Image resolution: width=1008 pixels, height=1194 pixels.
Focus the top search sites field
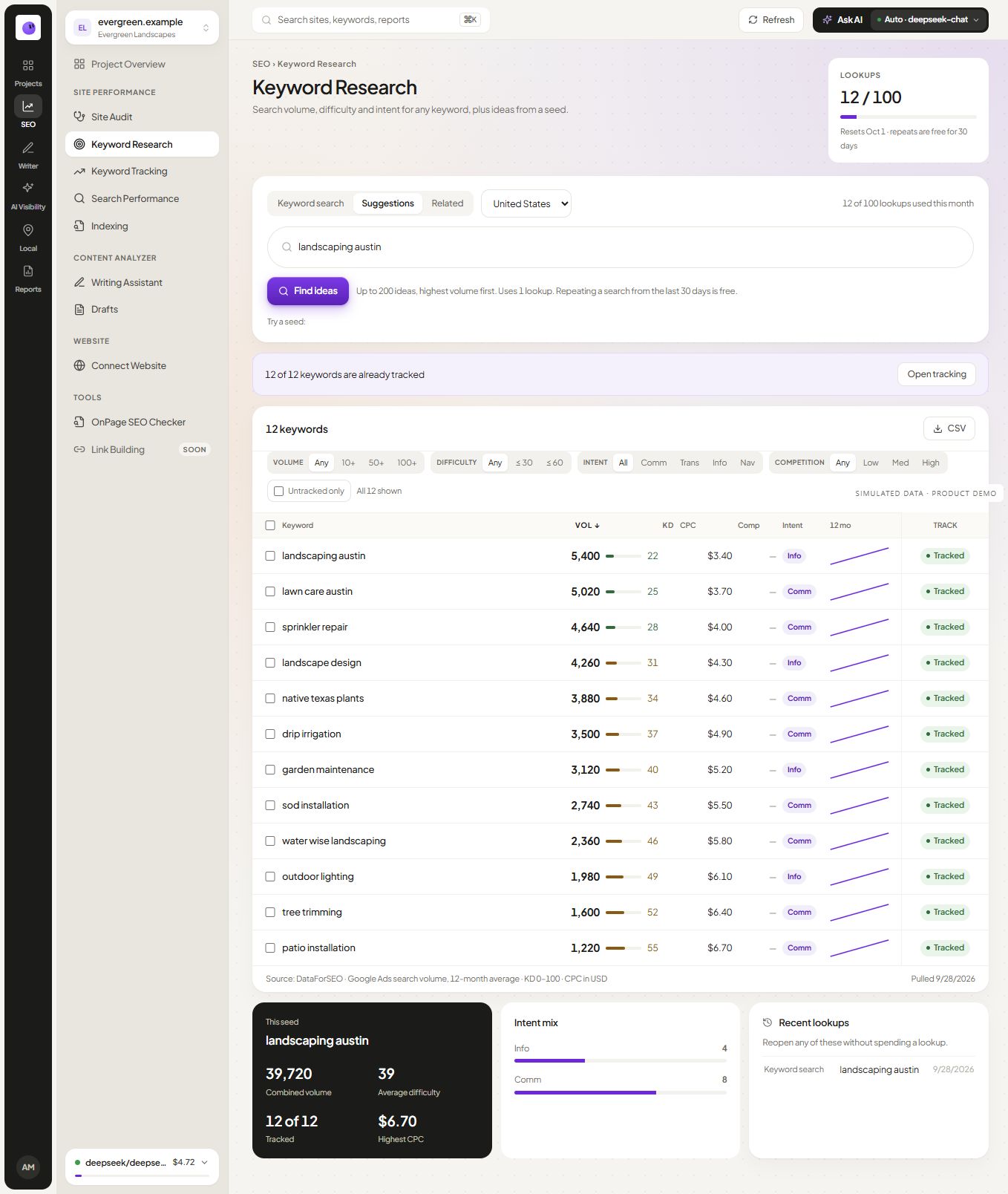(371, 20)
